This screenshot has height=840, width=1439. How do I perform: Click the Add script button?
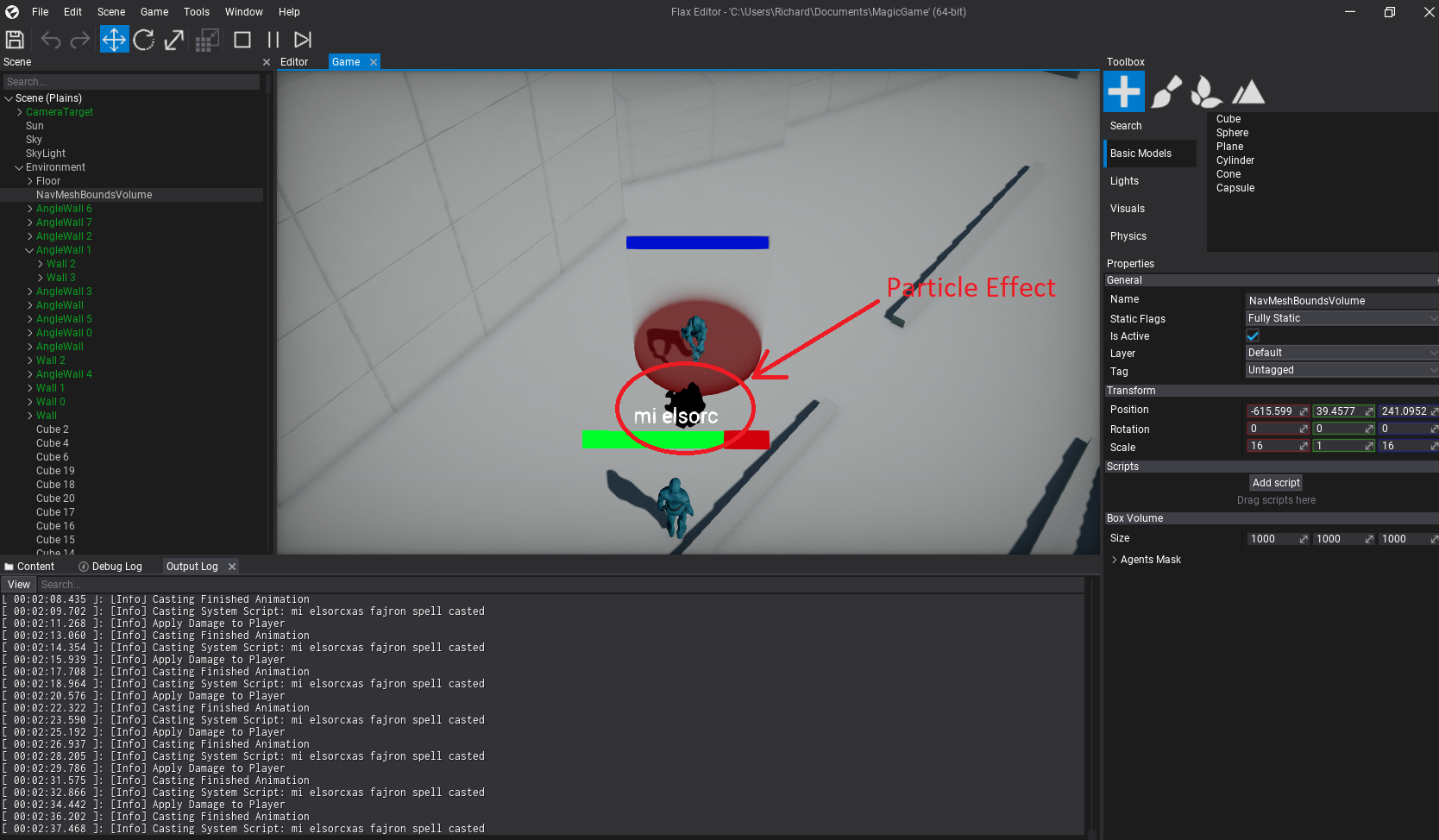tap(1275, 482)
